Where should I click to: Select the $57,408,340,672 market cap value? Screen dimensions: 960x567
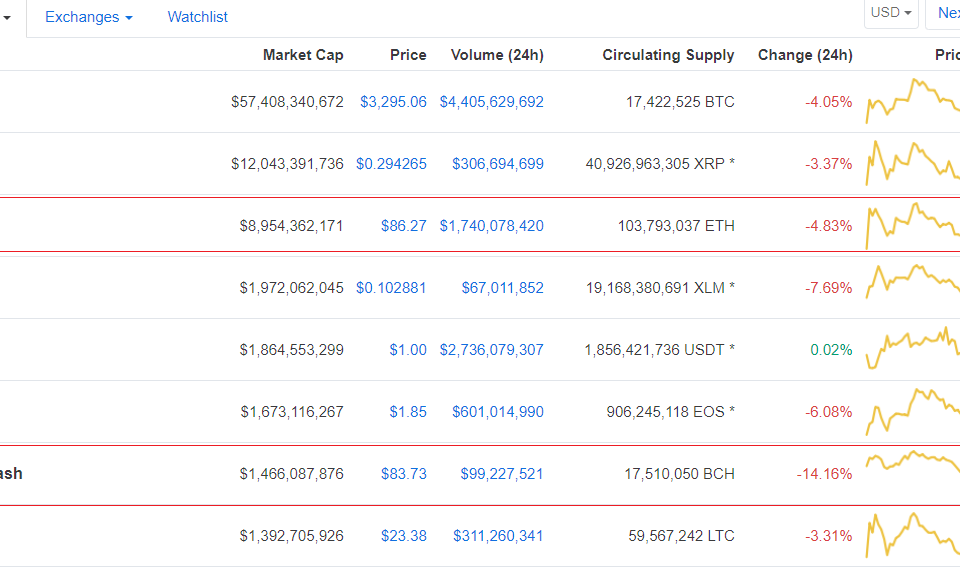click(287, 102)
